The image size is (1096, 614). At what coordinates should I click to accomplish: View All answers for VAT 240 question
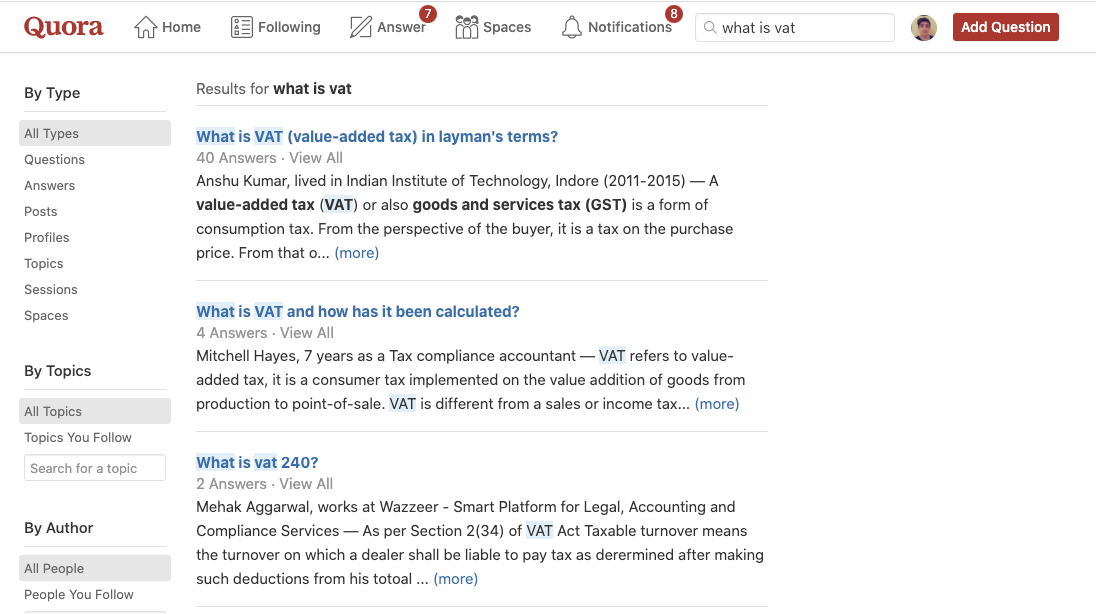pyautogui.click(x=306, y=484)
